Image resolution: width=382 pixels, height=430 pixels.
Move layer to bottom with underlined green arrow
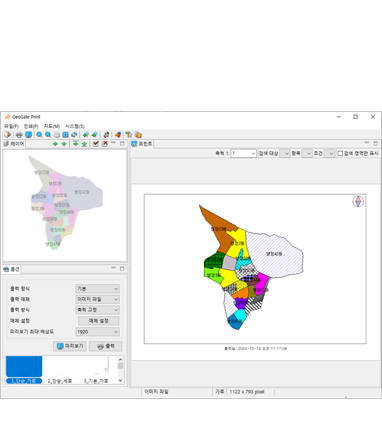click(x=84, y=144)
